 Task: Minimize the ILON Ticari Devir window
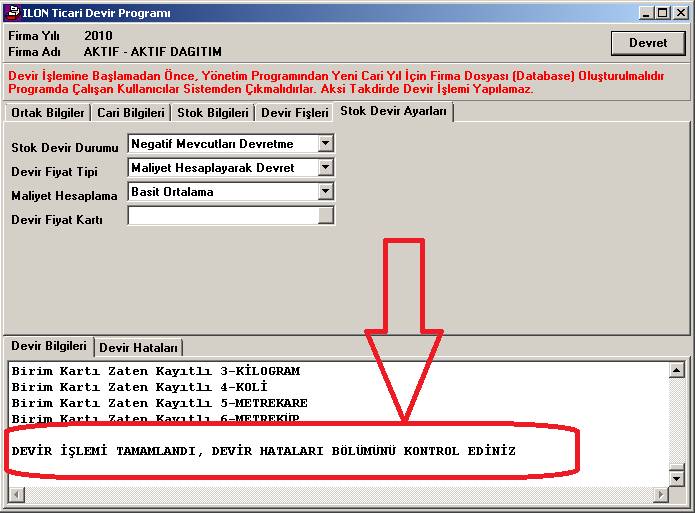pyautogui.click(x=646, y=13)
